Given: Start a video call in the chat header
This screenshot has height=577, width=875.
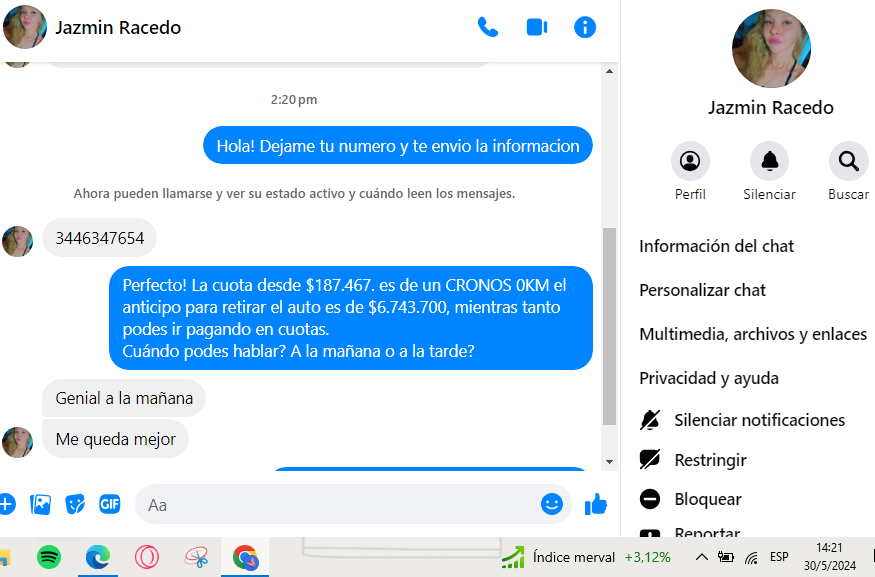Looking at the screenshot, I should pos(537,27).
